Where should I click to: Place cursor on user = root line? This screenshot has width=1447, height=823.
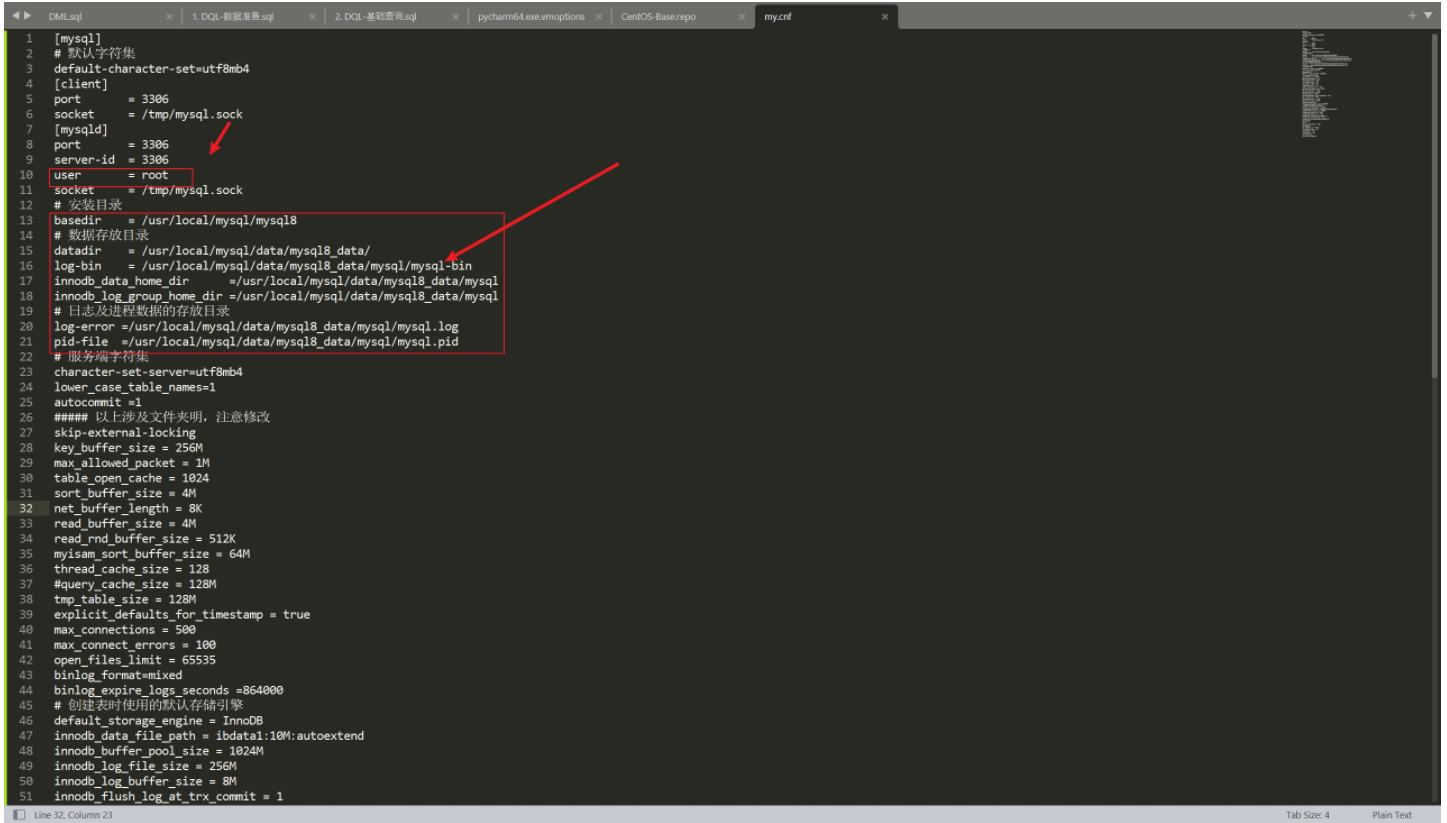tap(111, 175)
